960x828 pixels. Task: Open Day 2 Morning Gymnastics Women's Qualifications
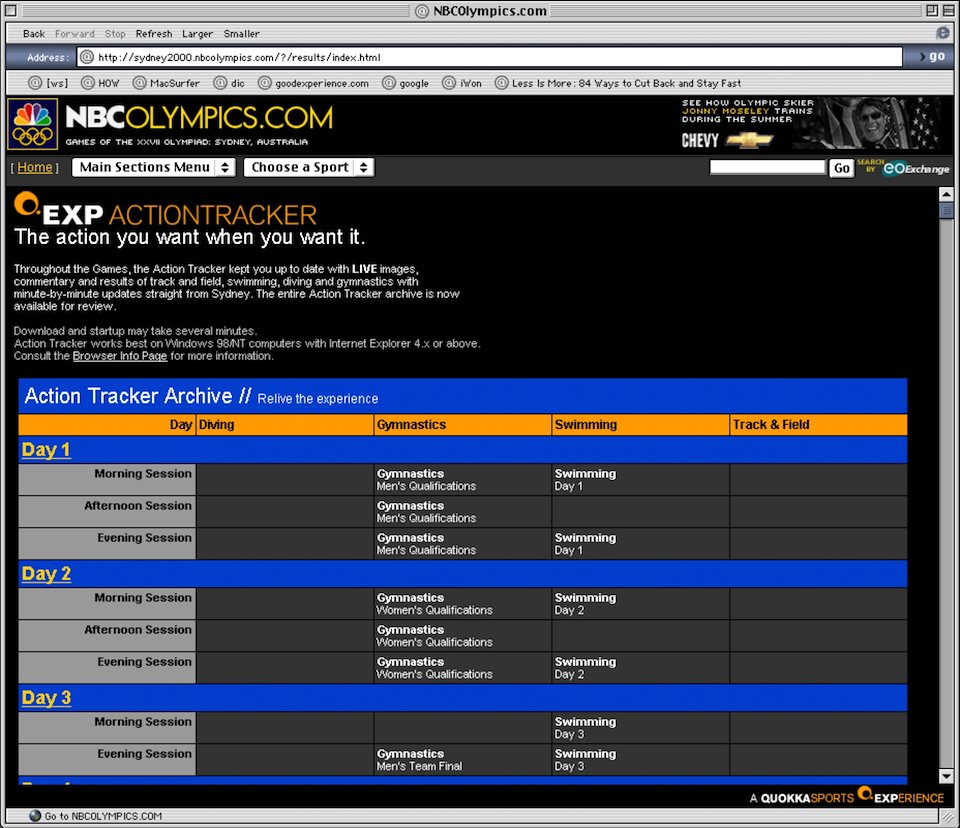[x=435, y=604]
